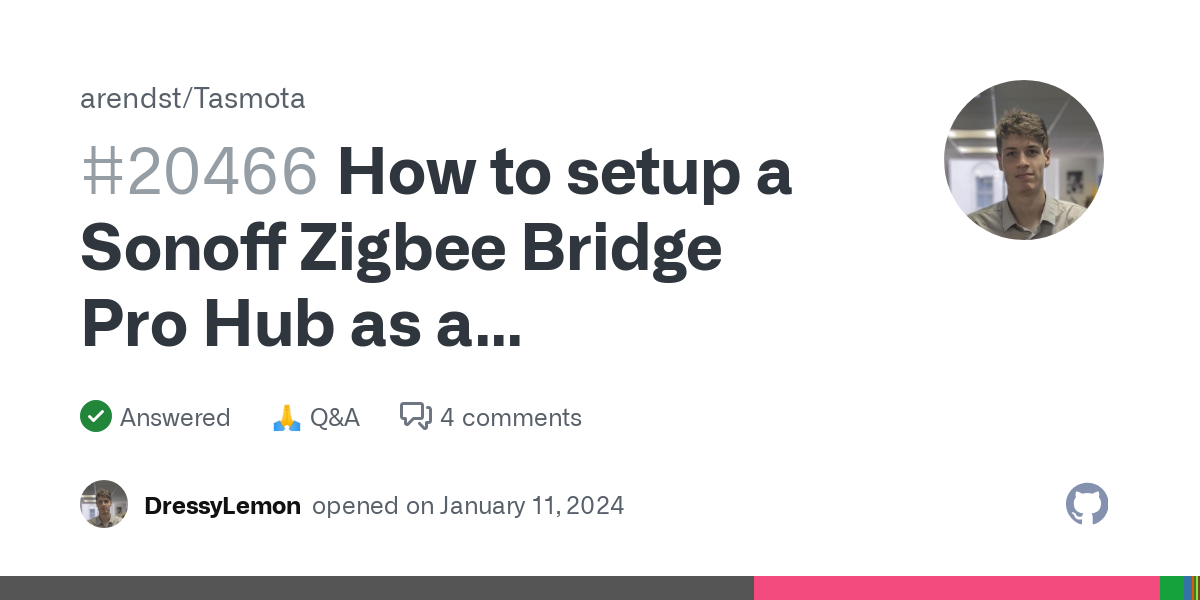This screenshot has height=600, width=1200.
Task: Select the dark gray language bar segment
Action: [377, 588]
